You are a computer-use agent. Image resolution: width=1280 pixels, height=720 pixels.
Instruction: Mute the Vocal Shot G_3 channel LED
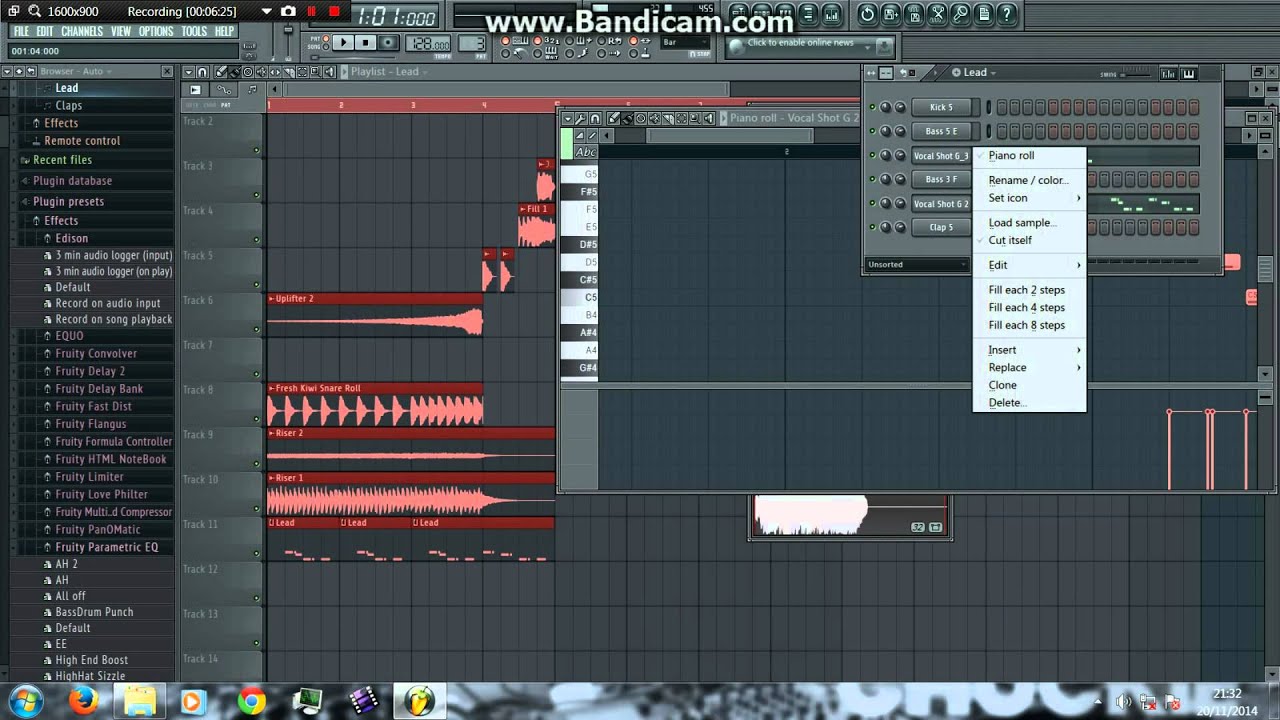click(872, 155)
